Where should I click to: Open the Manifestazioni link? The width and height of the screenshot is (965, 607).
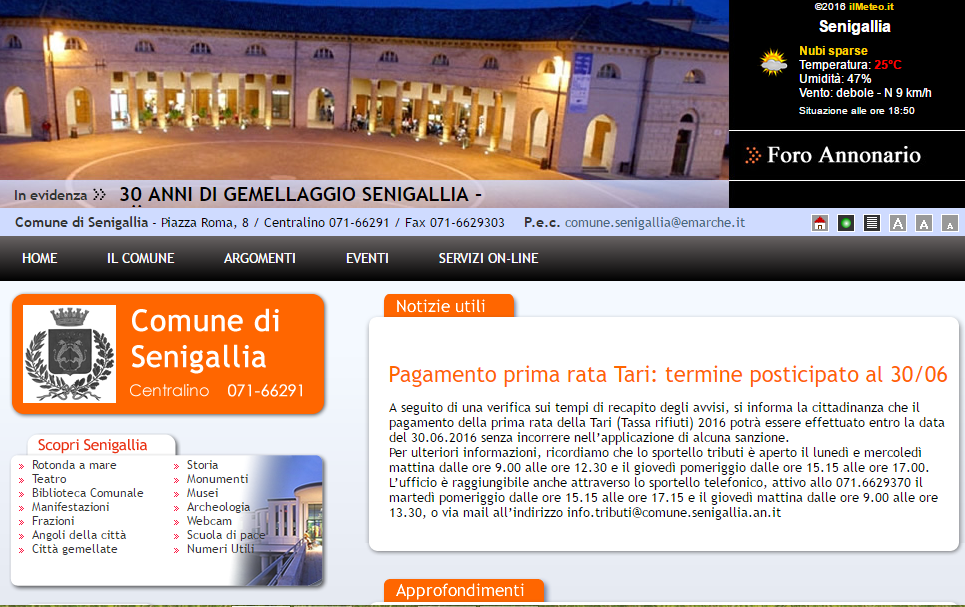coord(71,507)
